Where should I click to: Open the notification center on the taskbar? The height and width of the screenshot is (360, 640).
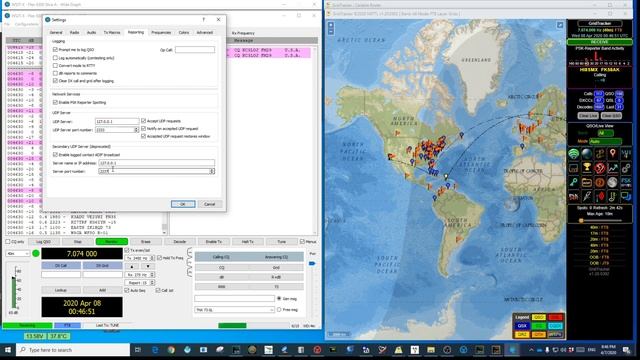(x=627, y=350)
